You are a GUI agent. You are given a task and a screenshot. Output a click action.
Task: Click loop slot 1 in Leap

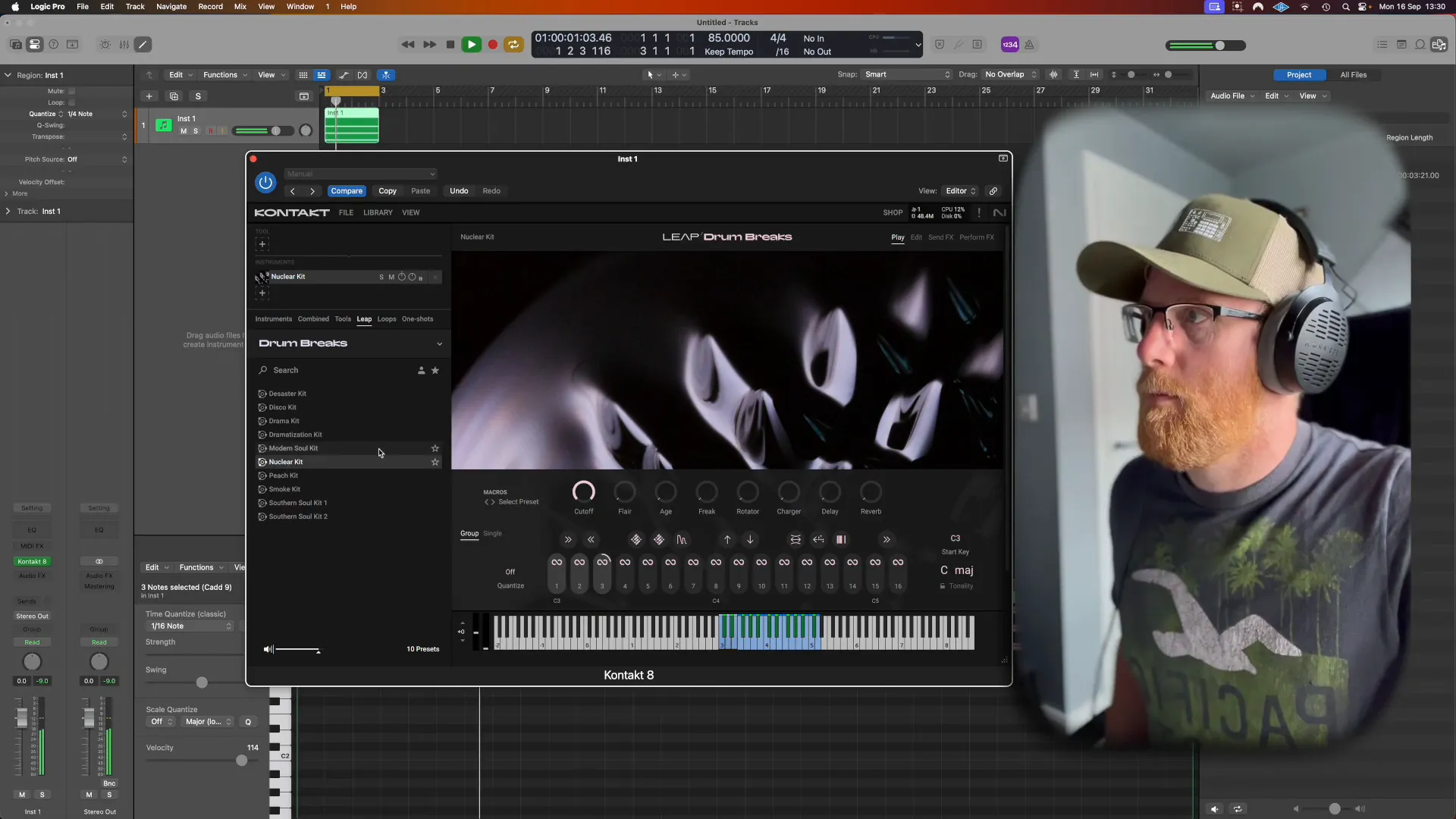(x=557, y=573)
